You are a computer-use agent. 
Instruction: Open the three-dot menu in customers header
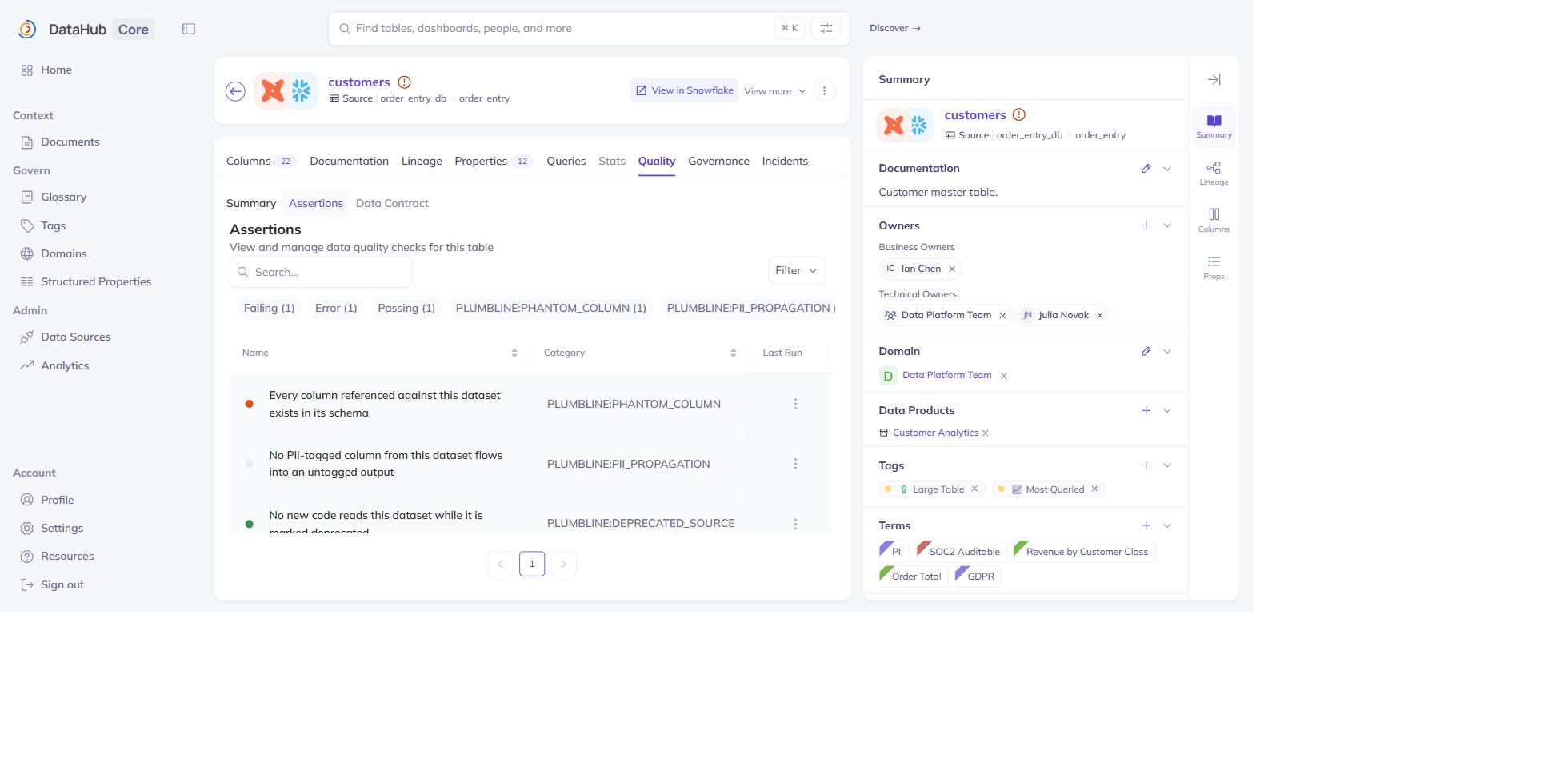(825, 90)
